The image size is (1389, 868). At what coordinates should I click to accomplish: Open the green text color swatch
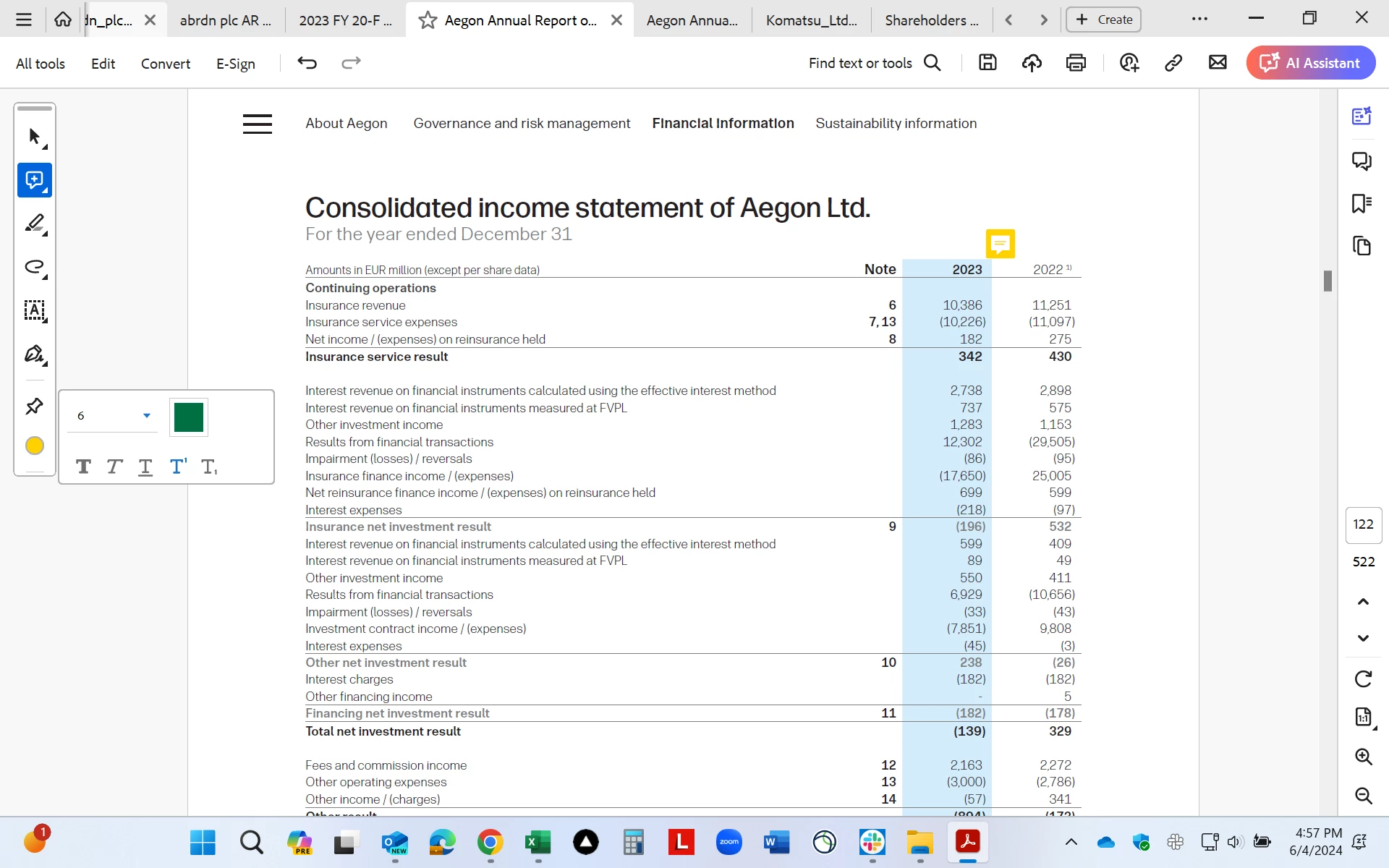pyautogui.click(x=189, y=417)
